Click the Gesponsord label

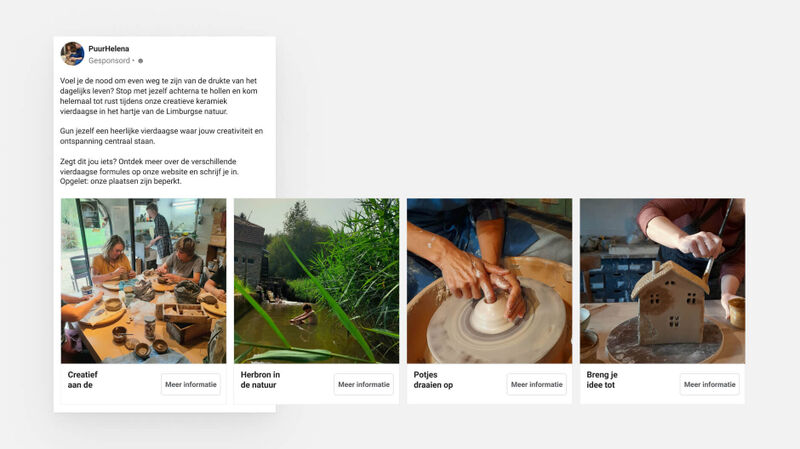(x=109, y=60)
